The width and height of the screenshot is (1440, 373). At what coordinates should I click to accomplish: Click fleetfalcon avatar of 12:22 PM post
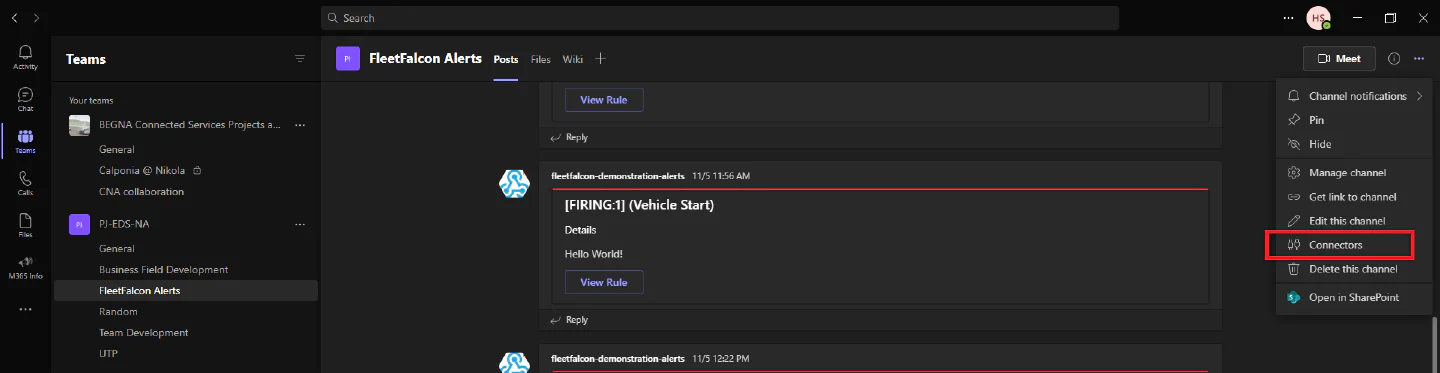(514, 362)
